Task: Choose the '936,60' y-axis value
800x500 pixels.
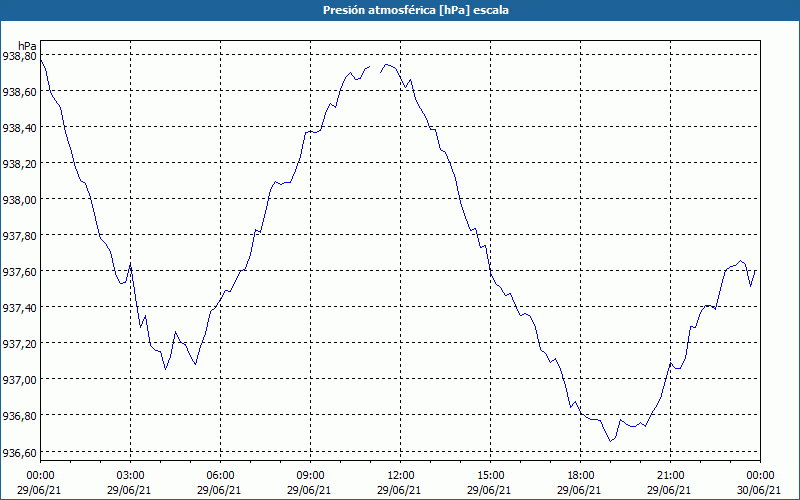Action: tap(19, 453)
